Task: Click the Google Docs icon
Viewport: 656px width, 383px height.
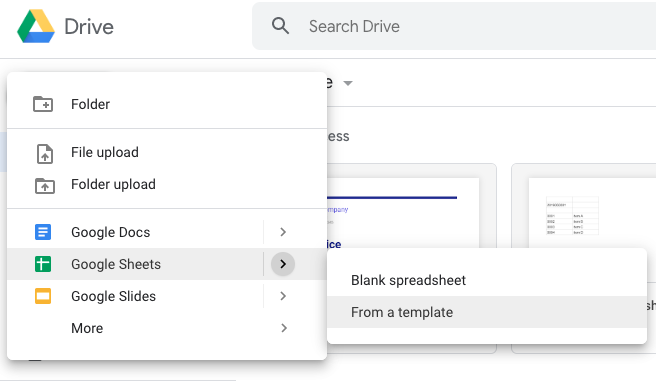Action: 43,232
